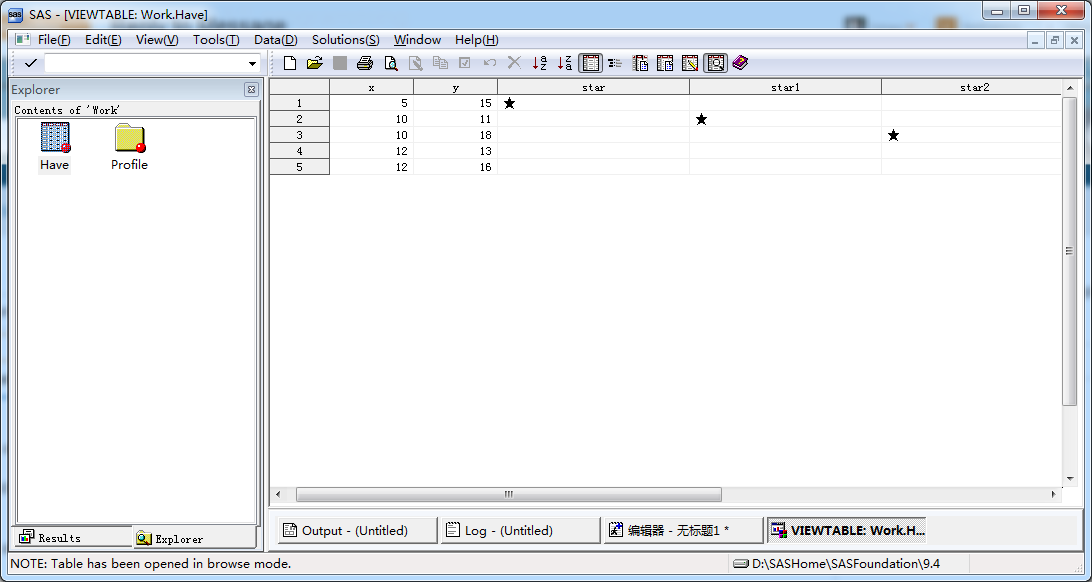
Task: Open print preview
Action: pyautogui.click(x=391, y=62)
